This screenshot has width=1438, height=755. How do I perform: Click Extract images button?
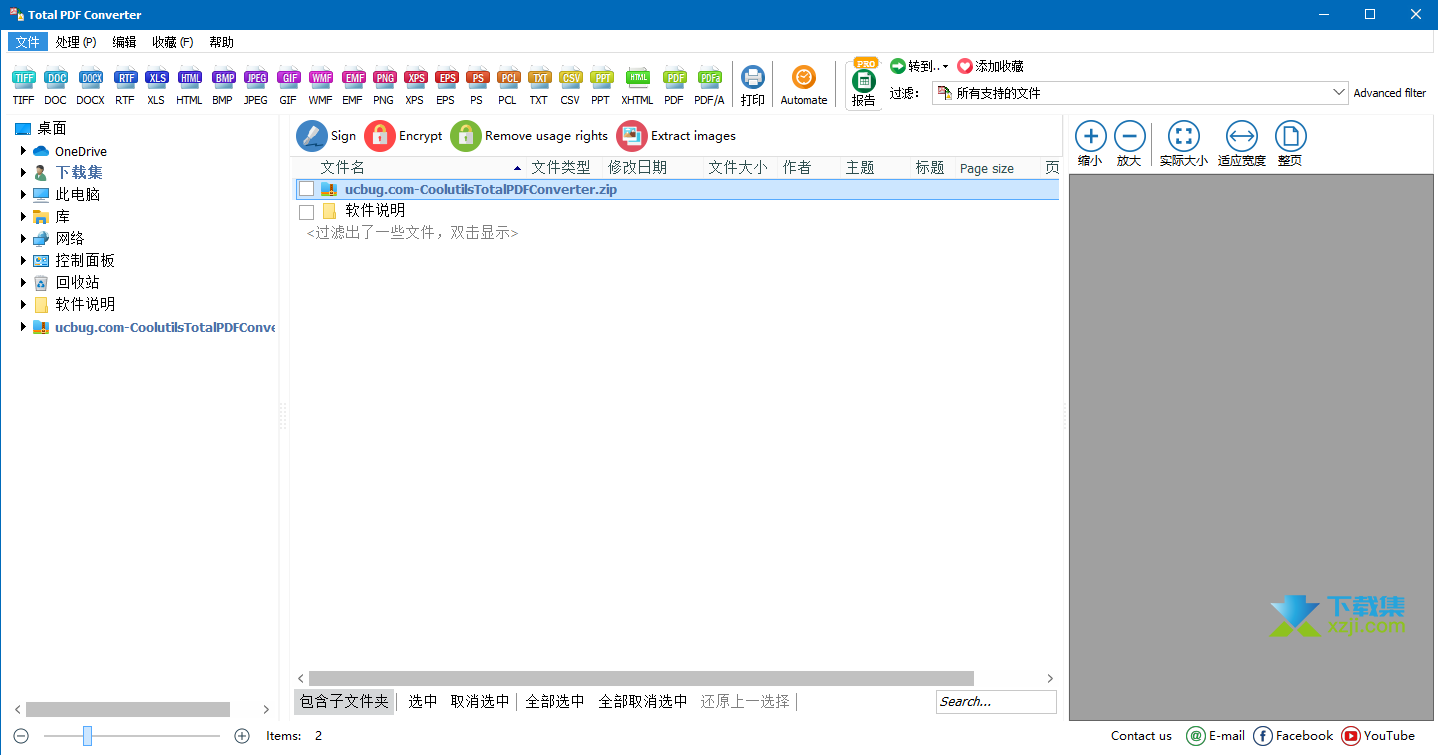click(676, 136)
